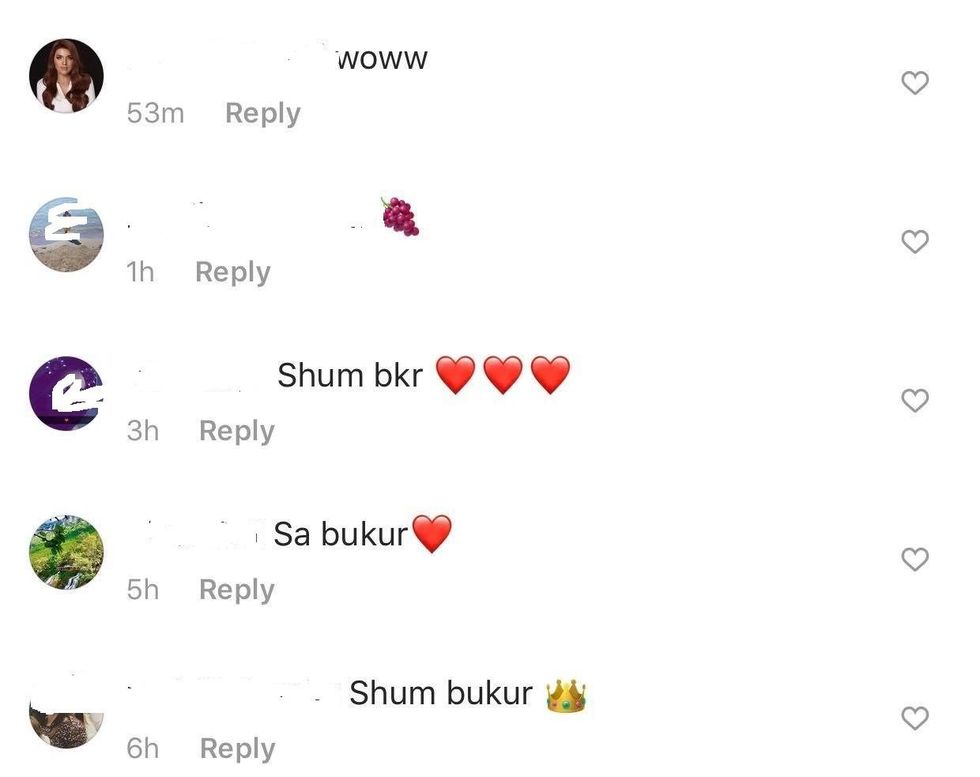The width and height of the screenshot is (980, 777).
Task: Select the "woww" comment text
Action: click(382, 59)
